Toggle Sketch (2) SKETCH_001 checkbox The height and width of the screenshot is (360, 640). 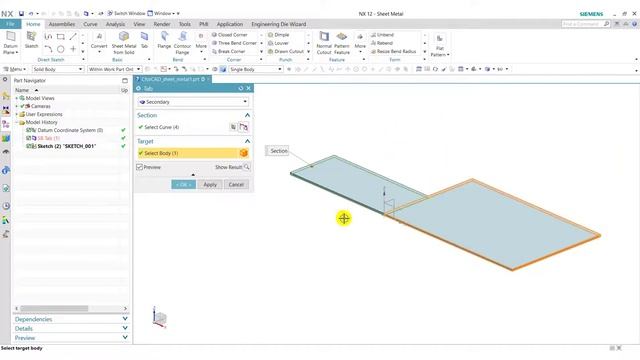tap(29, 146)
